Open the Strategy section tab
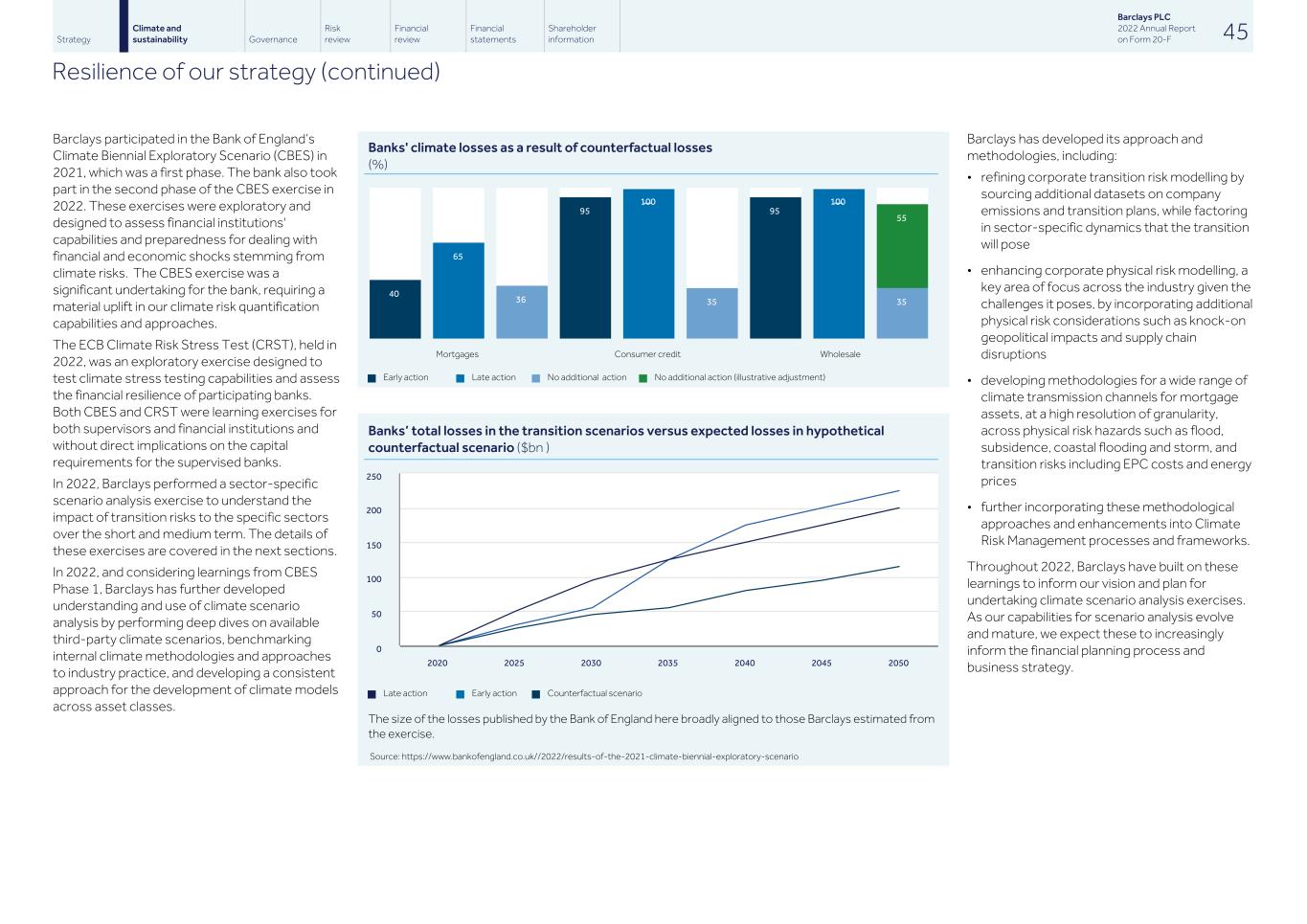The height and width of the screenshot is (924, 1307). tap(74, 39)
